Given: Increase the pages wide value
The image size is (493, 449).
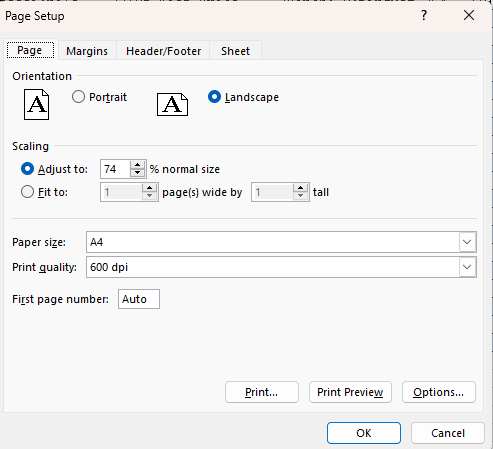Looking at the screenshot, I should pos(149,188).
